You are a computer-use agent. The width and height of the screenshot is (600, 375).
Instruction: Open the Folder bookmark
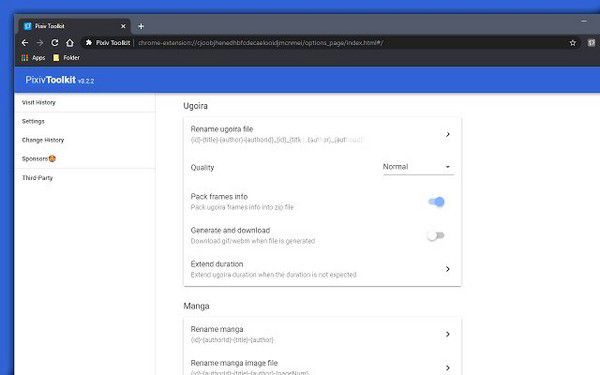(67, 58)
